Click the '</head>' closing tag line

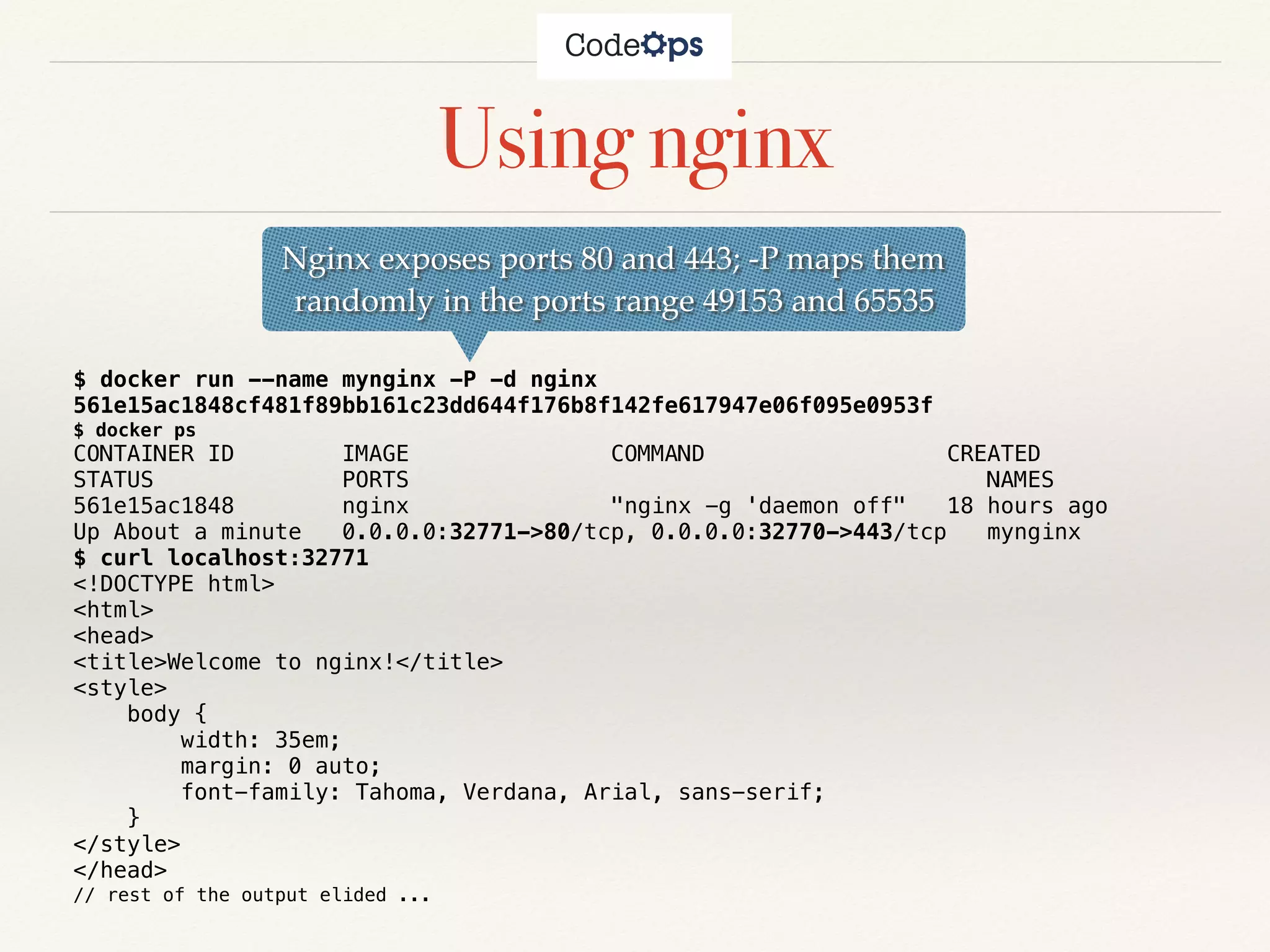click(120, 870)
